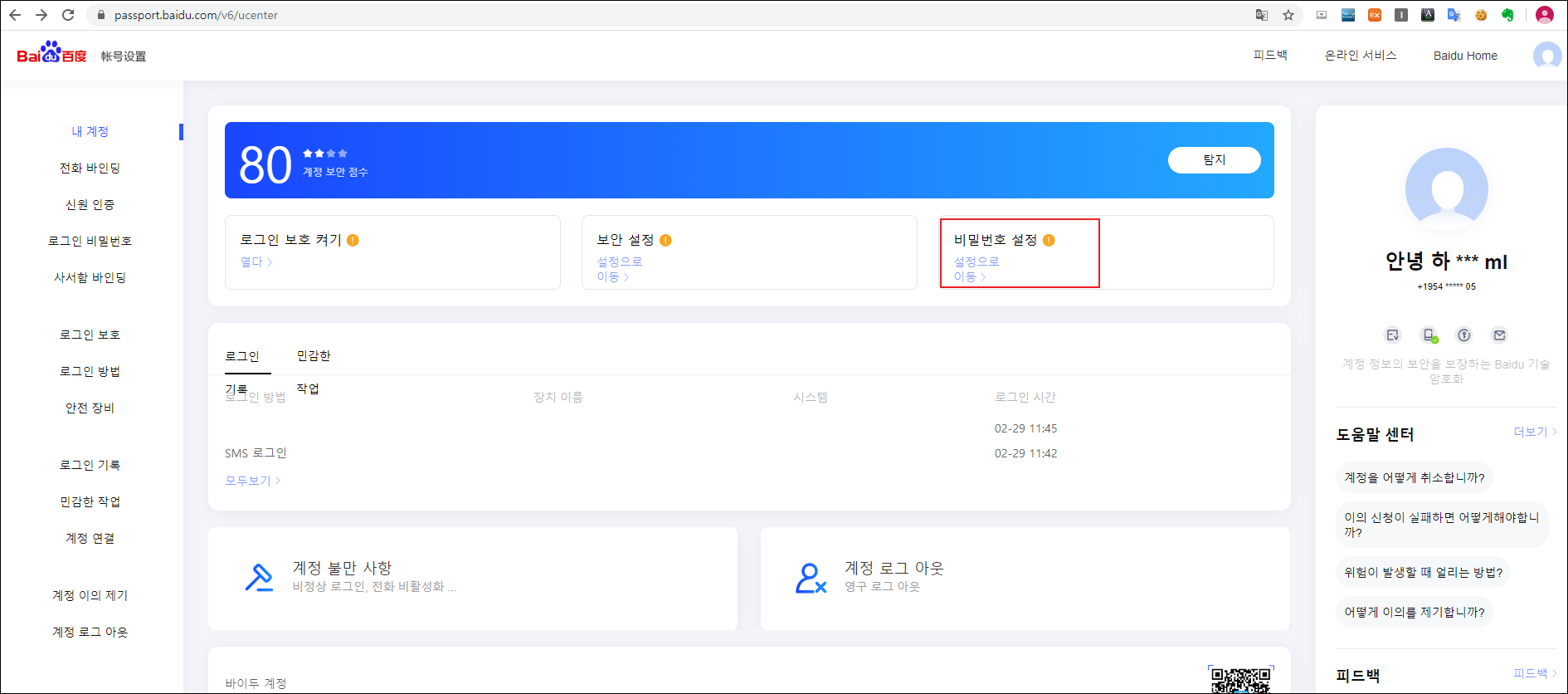Select 로그인 보호 in sidebar
Screen dimensions: 1568x694
90,335
